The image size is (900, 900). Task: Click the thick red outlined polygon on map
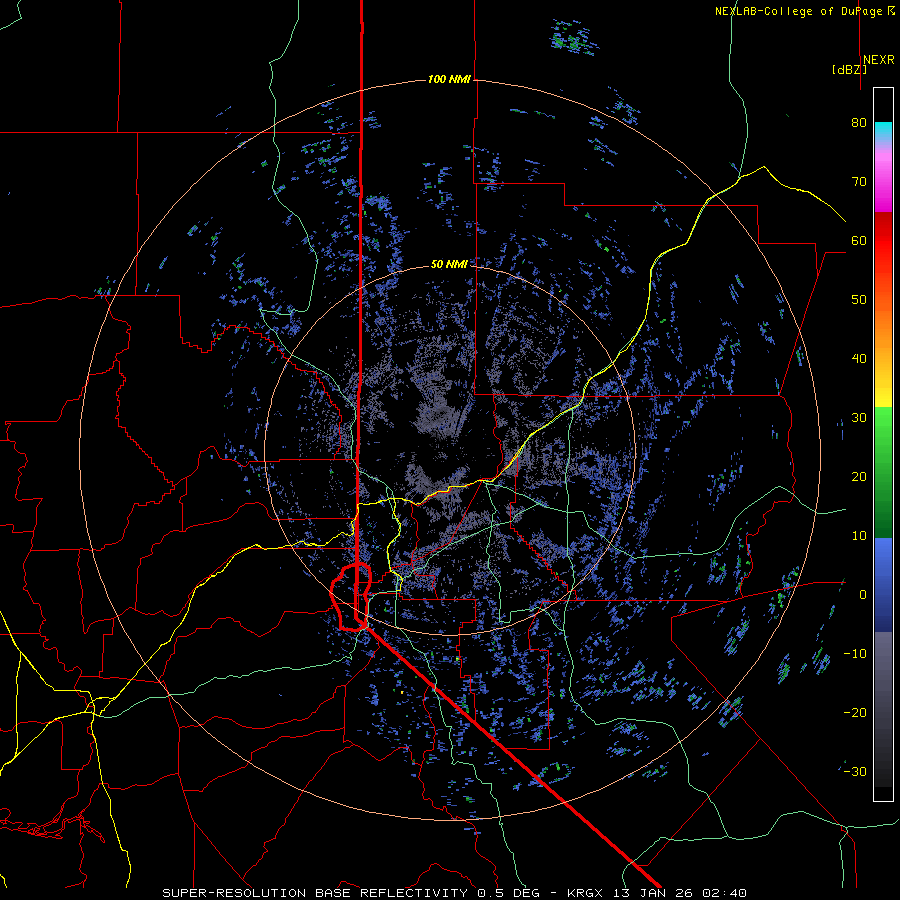[351, 597]
